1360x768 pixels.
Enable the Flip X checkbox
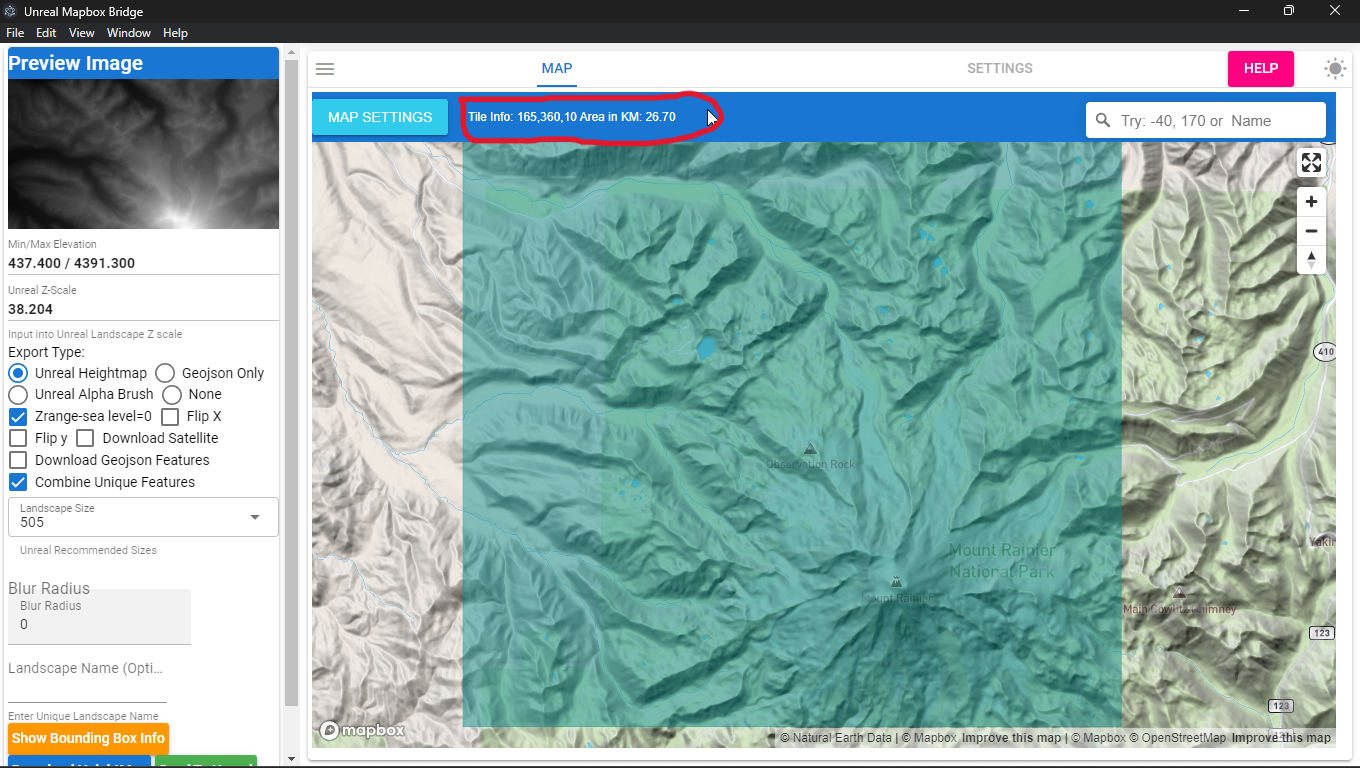(x=170, y=416)
